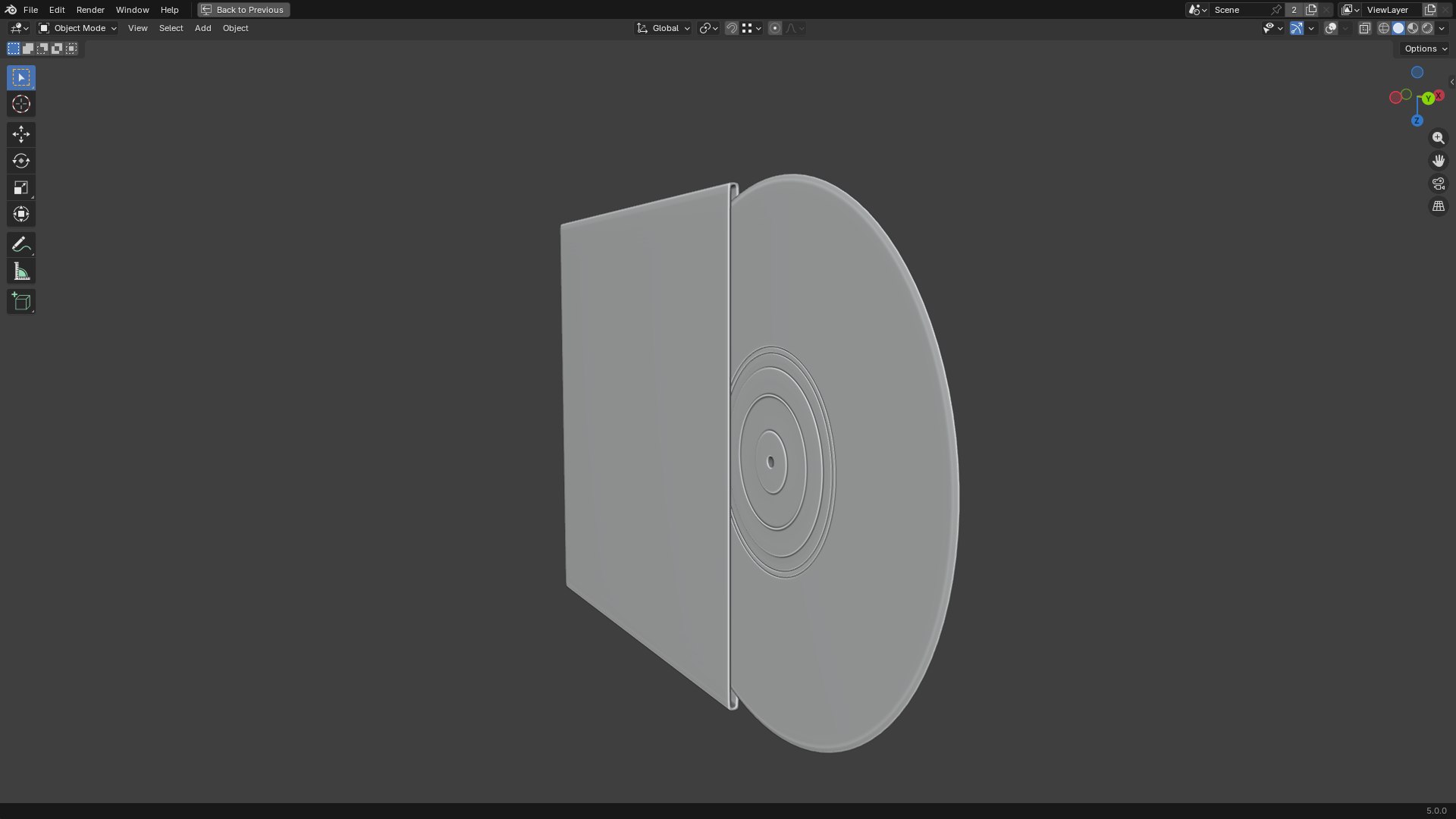Click the hand pan view icon

(1438, 161)
